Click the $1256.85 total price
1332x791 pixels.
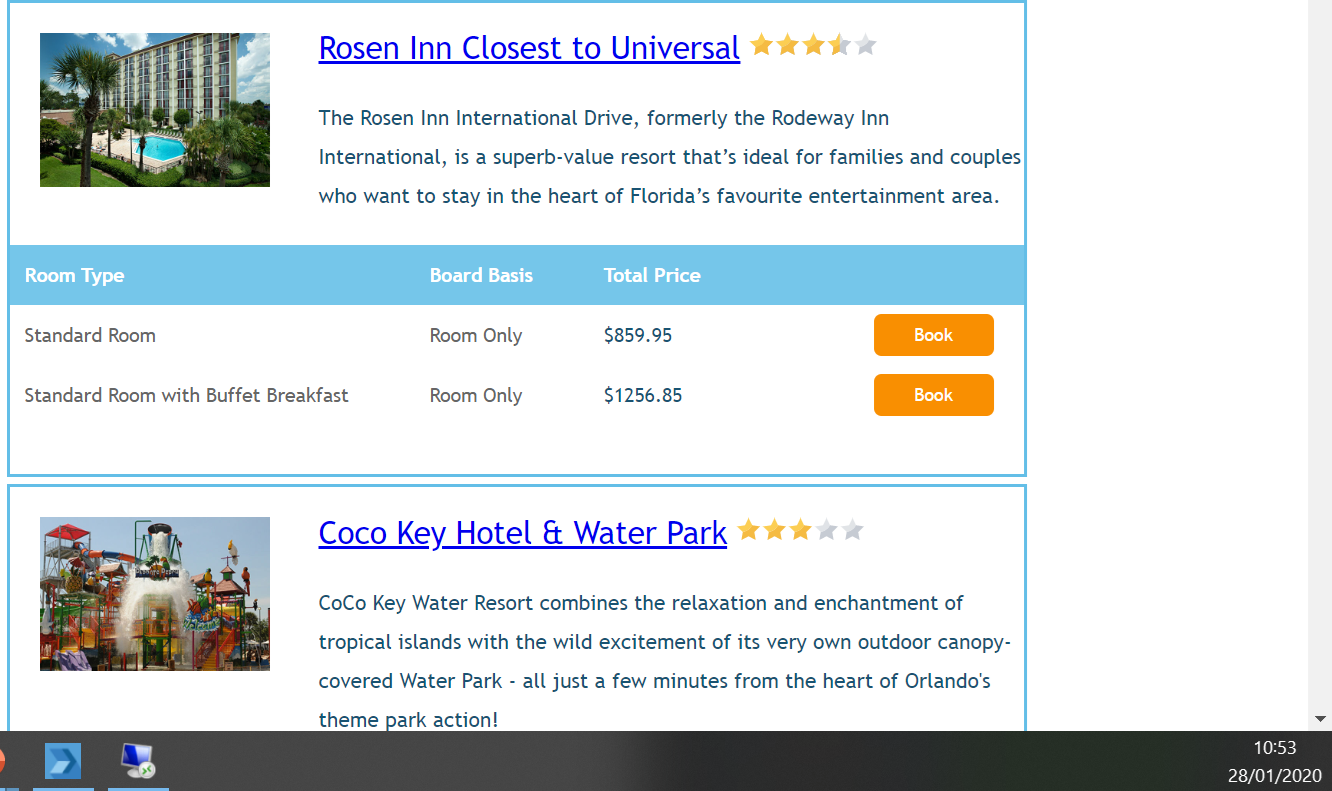point(643,395)
